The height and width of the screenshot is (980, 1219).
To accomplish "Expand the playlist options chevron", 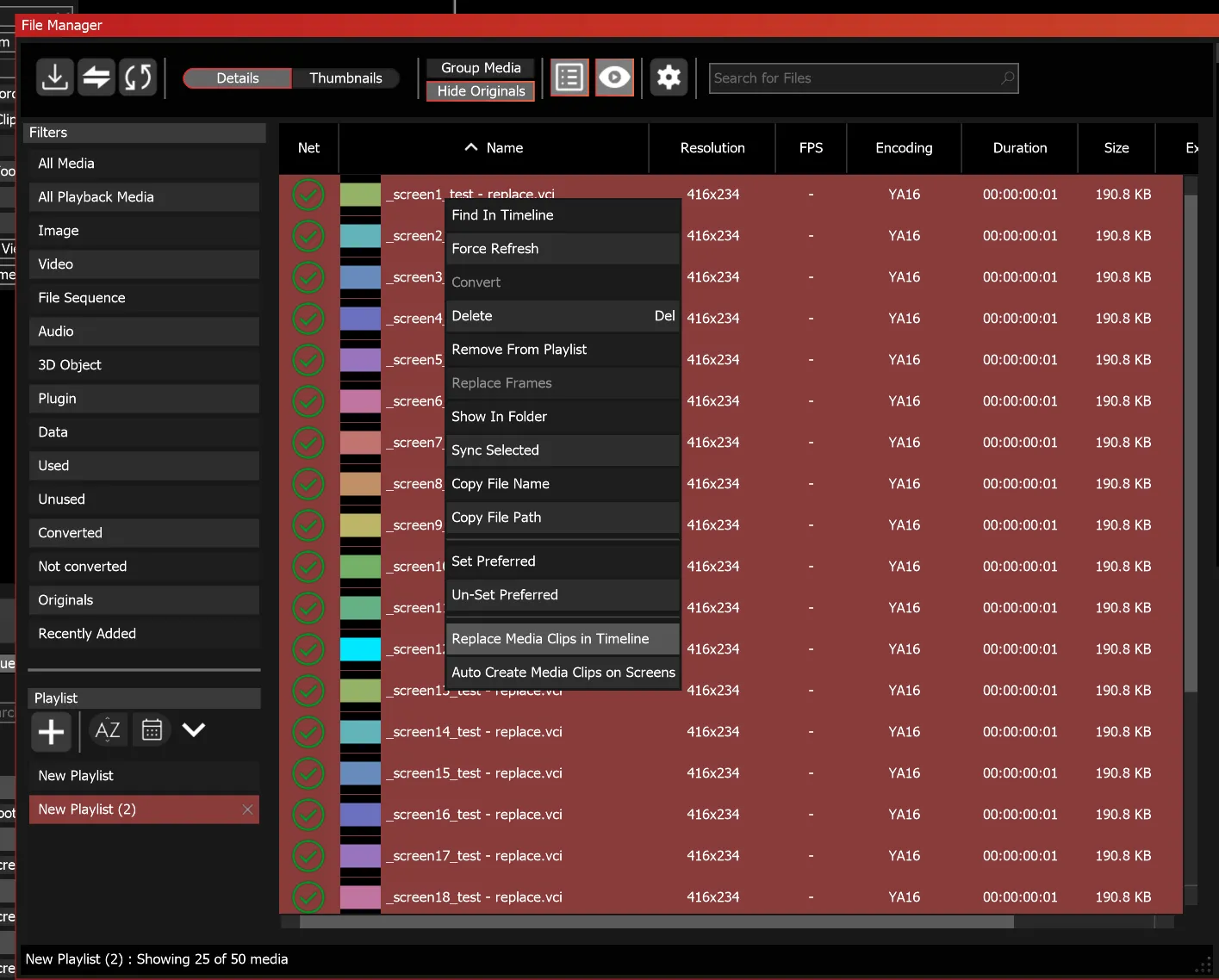I will [194, 730].
